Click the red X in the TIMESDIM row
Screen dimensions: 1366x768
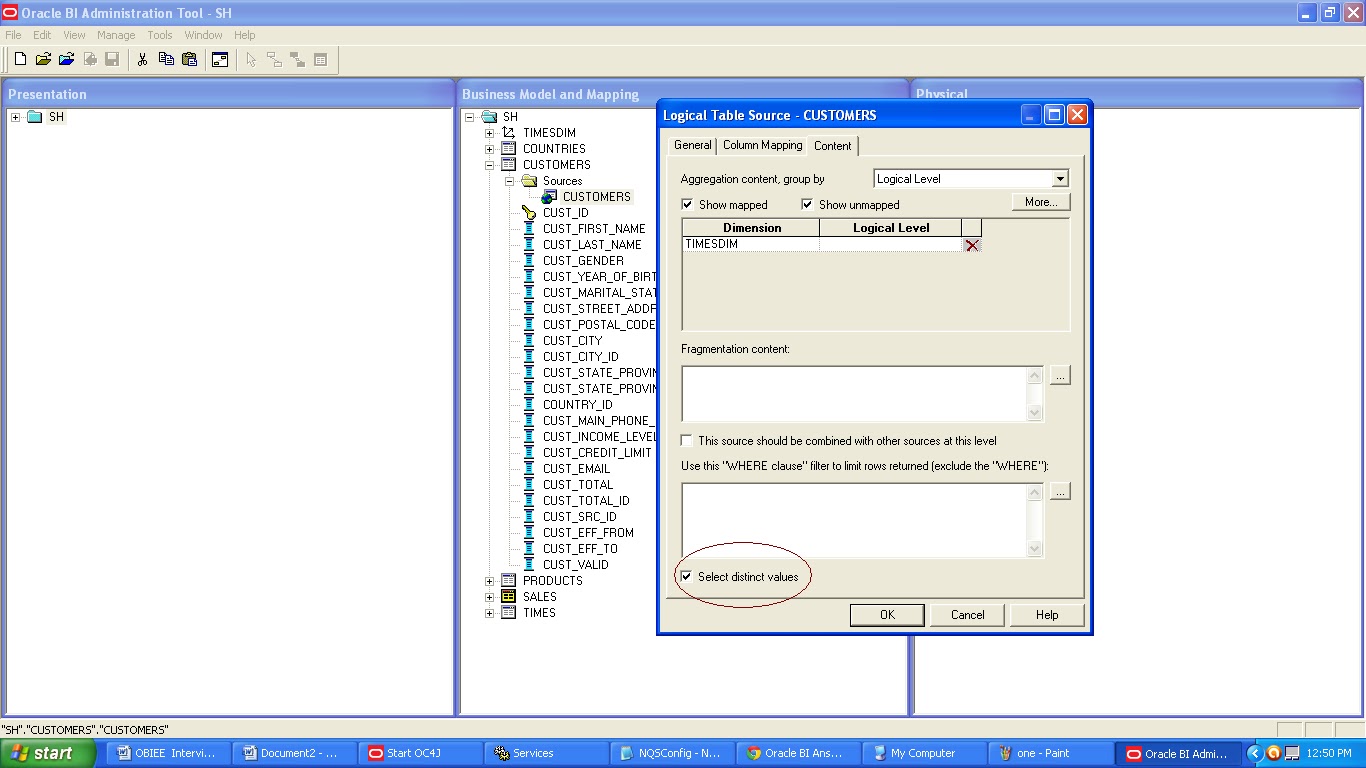(972, 245)
